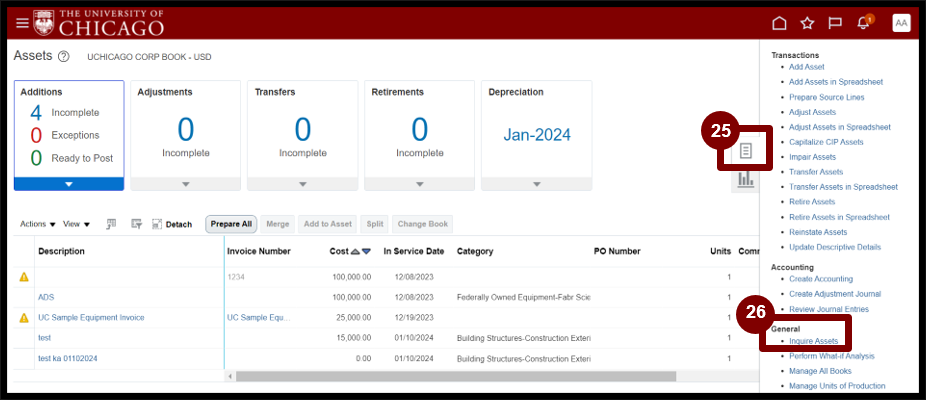Open the View dropdown menu
The image size is (926, 400).
tap(77, 225)
